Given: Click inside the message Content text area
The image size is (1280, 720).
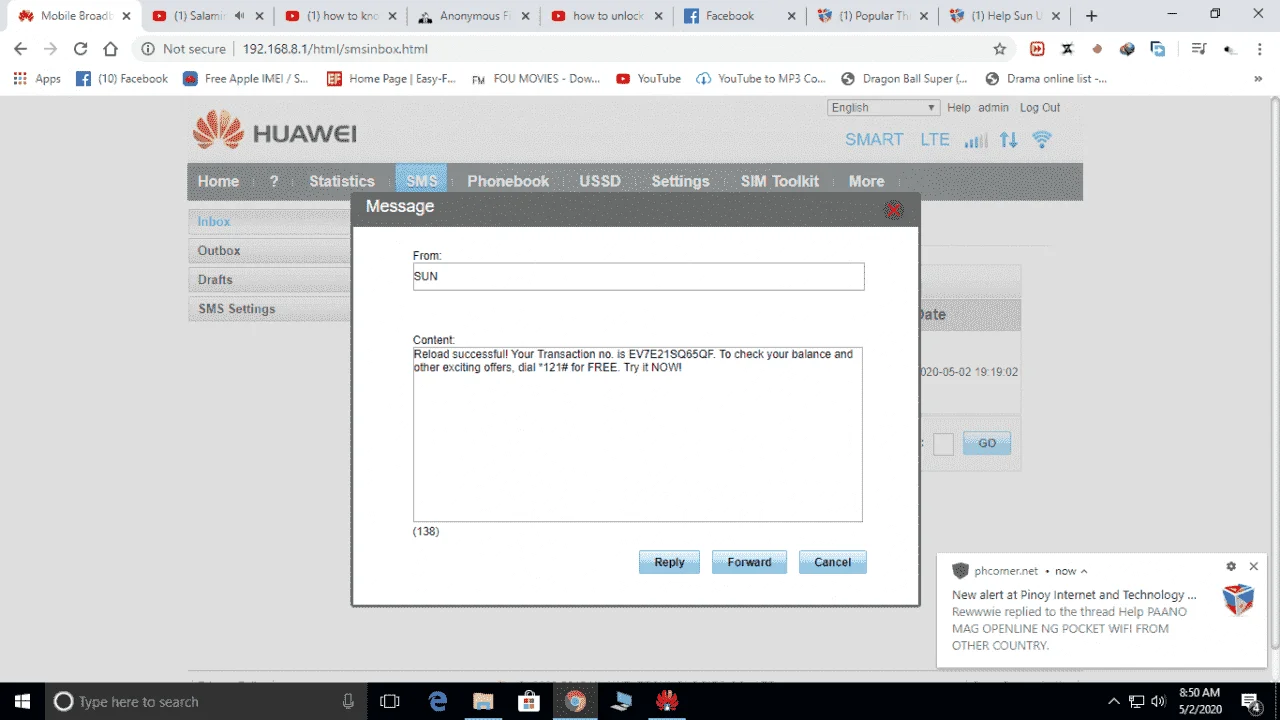Looking at the screenshot, I should (x=638, y=434).
